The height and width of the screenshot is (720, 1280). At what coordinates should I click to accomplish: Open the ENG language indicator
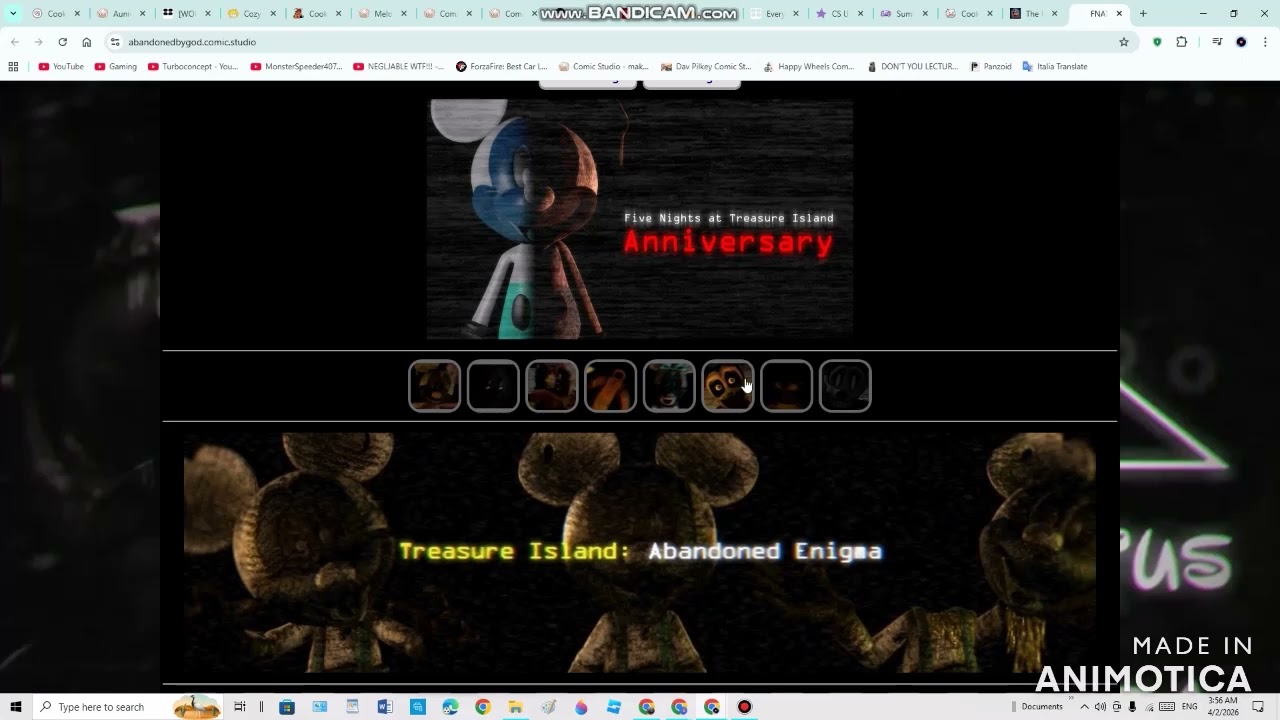1190,707
